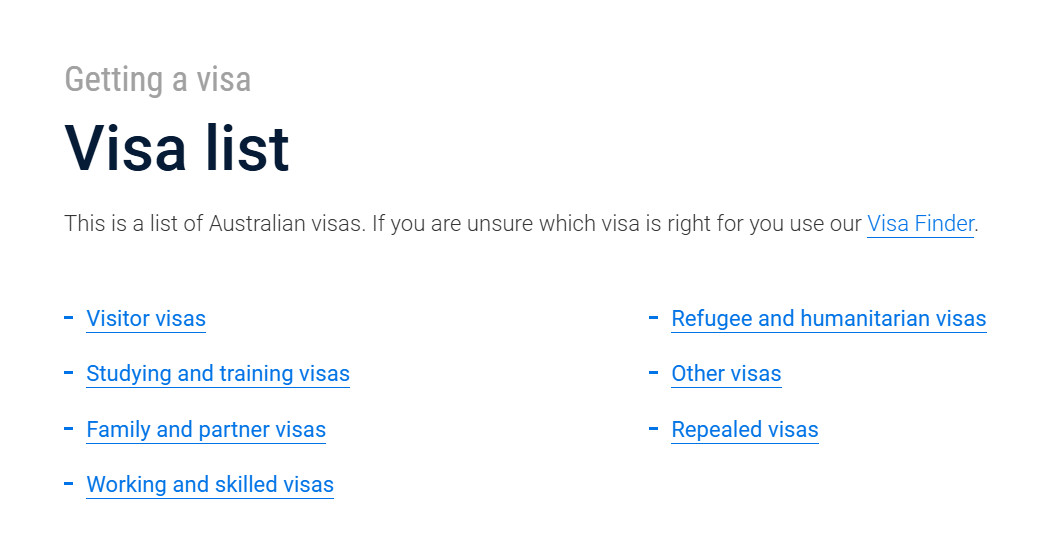Click the Other visas link

726,374
